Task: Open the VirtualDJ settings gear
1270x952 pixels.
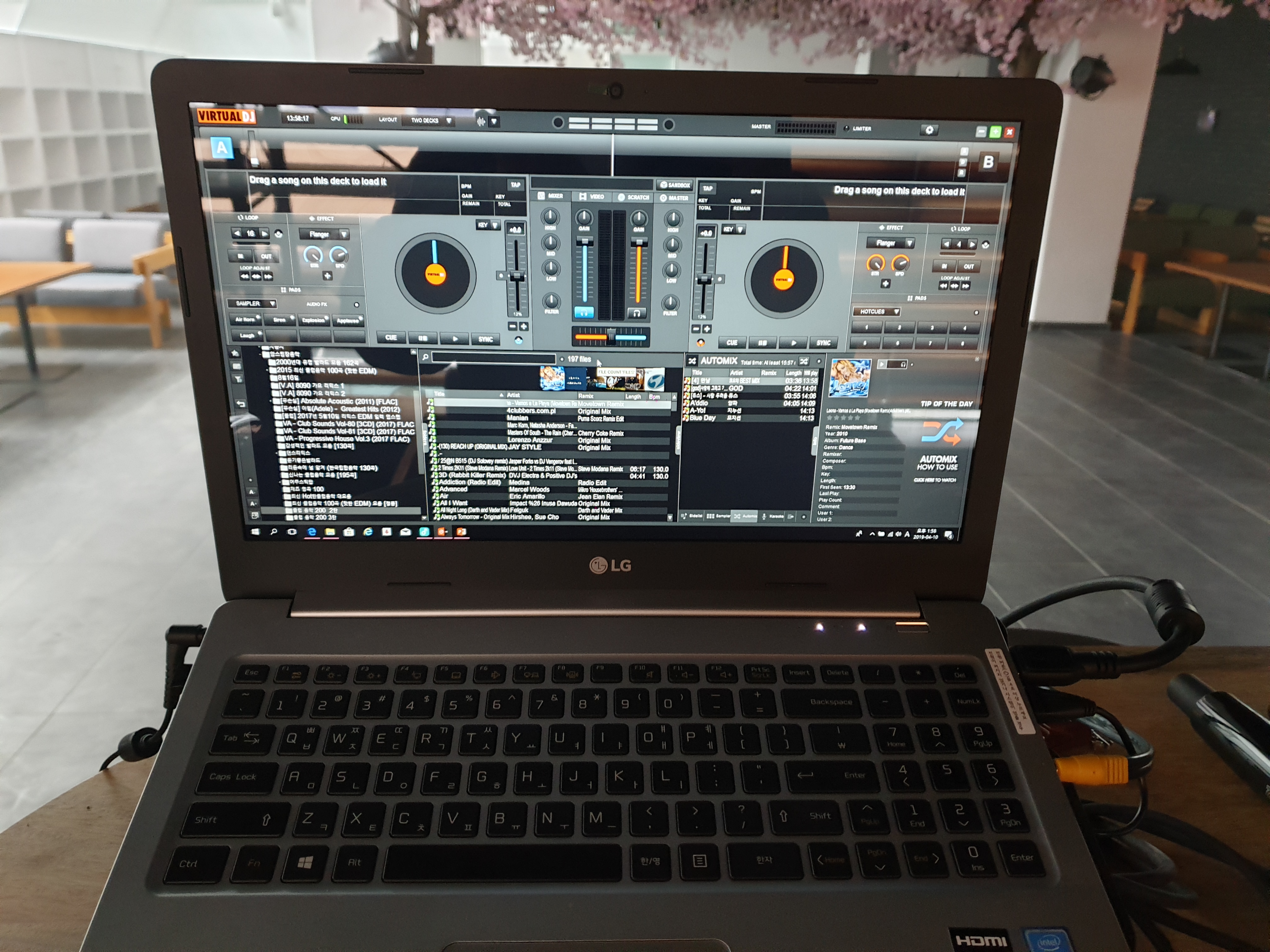Action: (x=929, y=130)
